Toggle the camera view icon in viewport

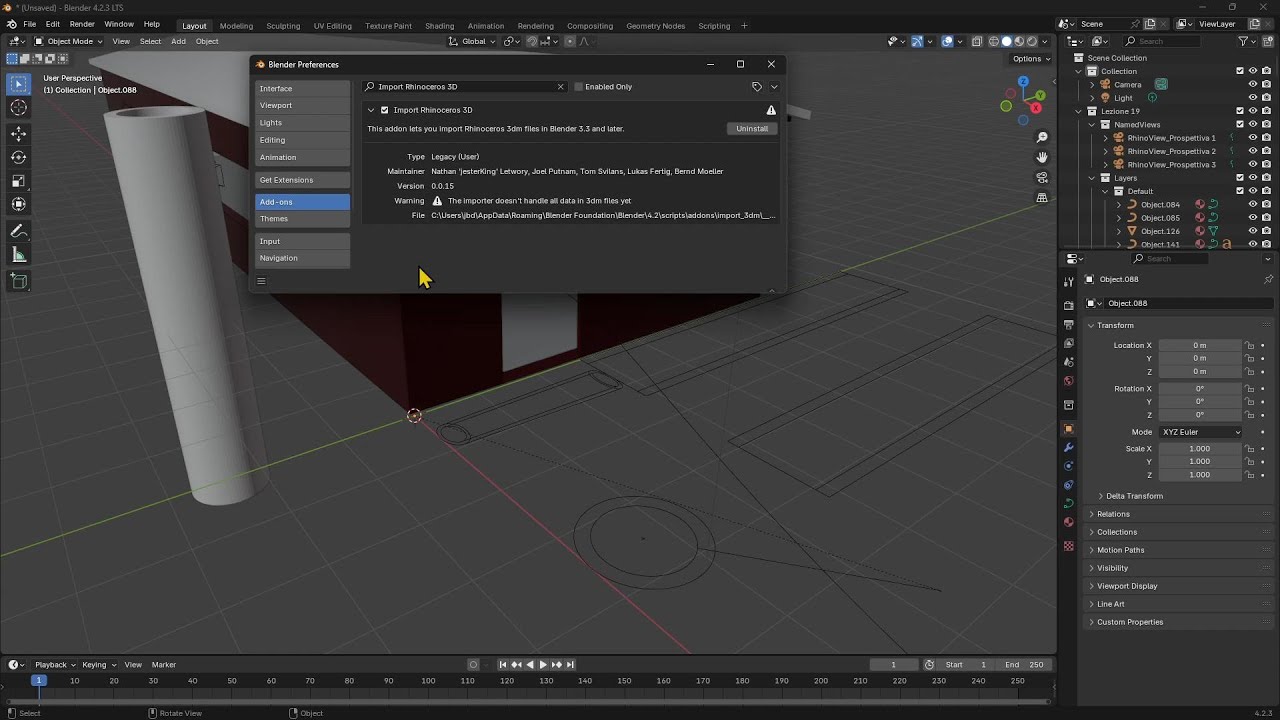[1042, 178]
